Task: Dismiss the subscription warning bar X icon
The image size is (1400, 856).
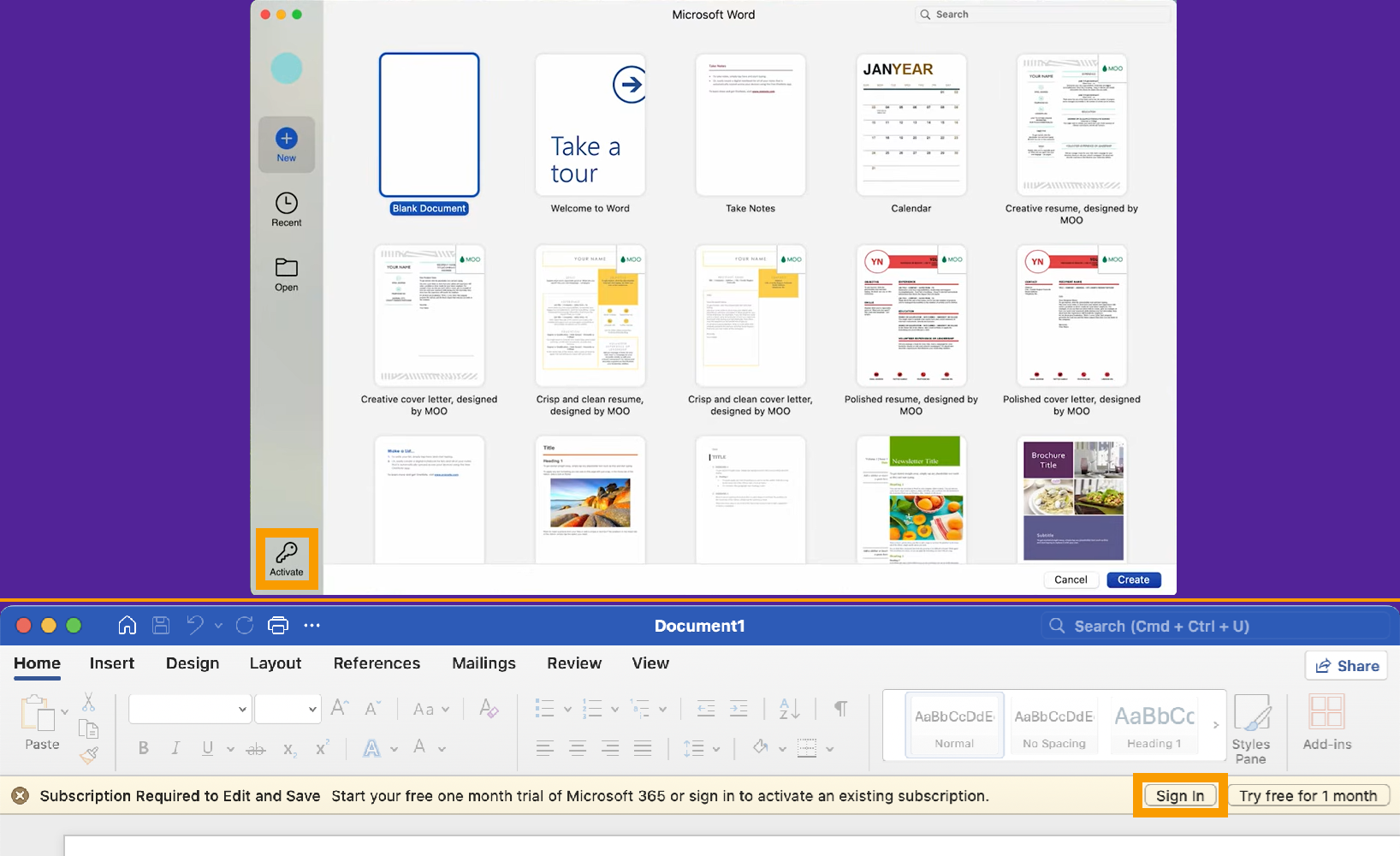Action: [20, 796]
